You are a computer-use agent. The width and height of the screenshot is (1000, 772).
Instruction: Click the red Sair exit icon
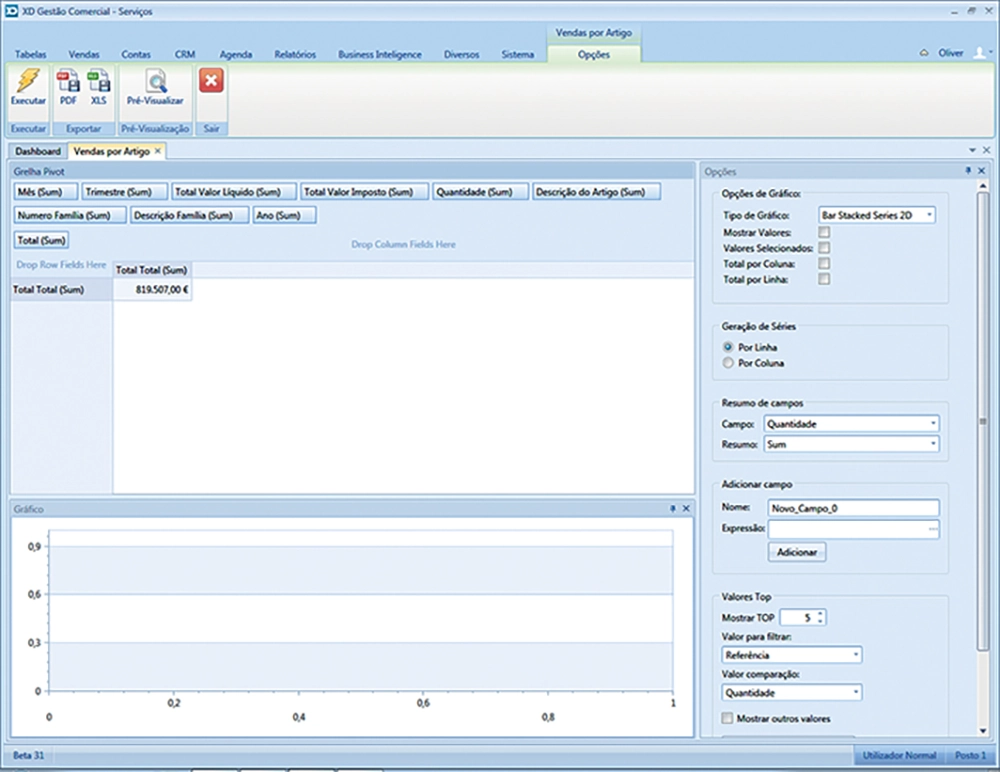coord(211,82)
